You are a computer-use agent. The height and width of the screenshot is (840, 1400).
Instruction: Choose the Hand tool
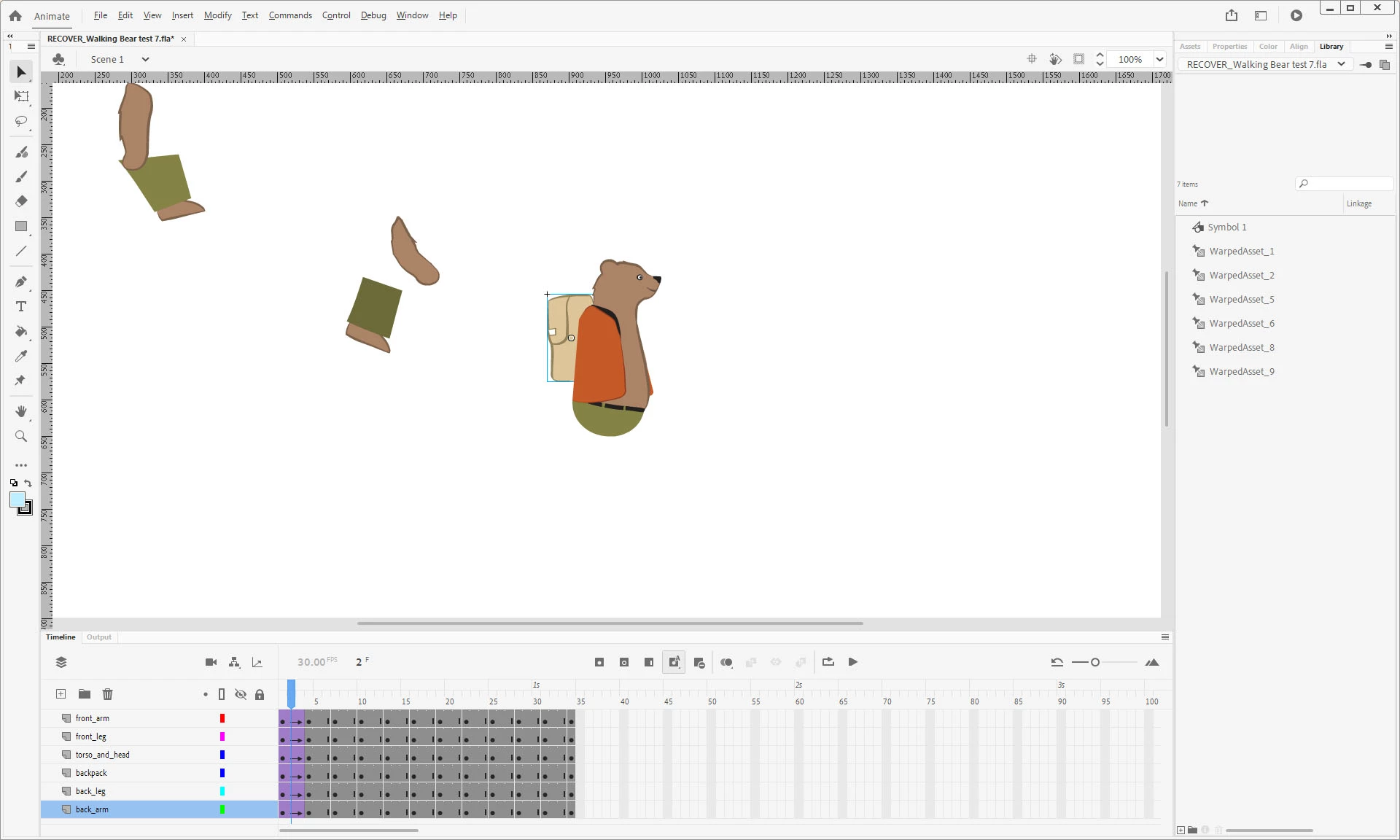point(21,412)
